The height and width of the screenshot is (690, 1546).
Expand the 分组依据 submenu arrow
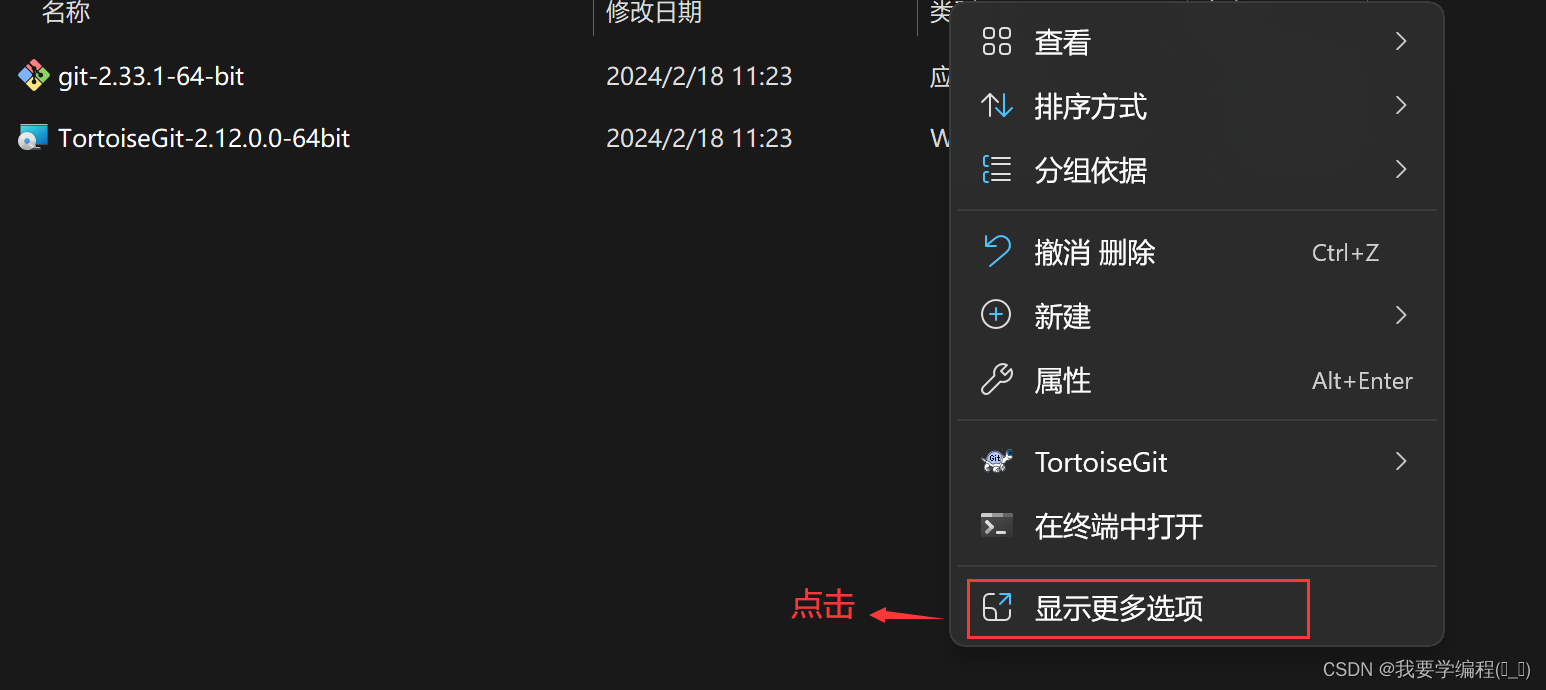1401,169
